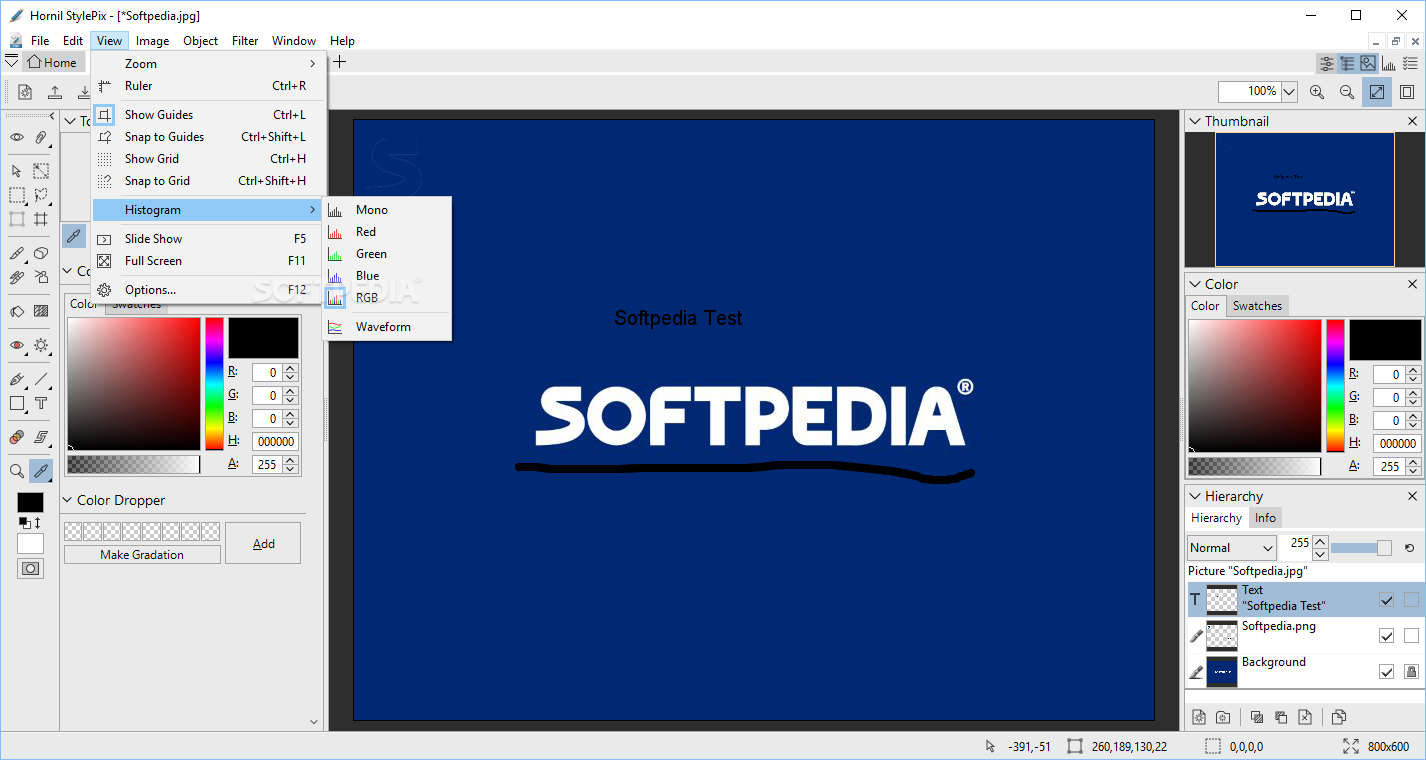The width and height of the screenshot is (1426, 760).
Task: Switch to Swatches tab in right Color panel
Action: click(x=1257, y=306)
